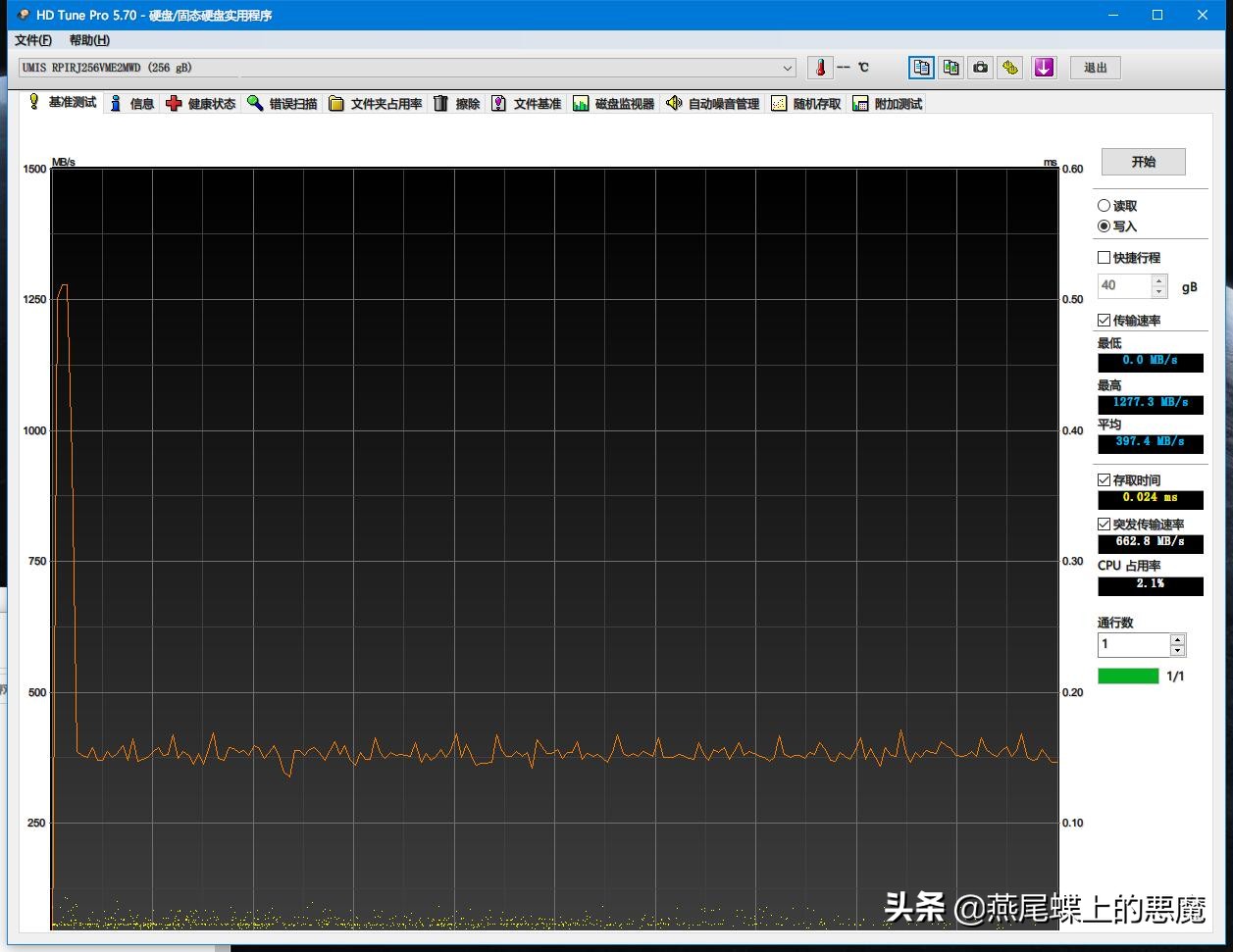Select the 擦除 tab
Screen dimensions: 1233x952
click(x=457, y=104)
